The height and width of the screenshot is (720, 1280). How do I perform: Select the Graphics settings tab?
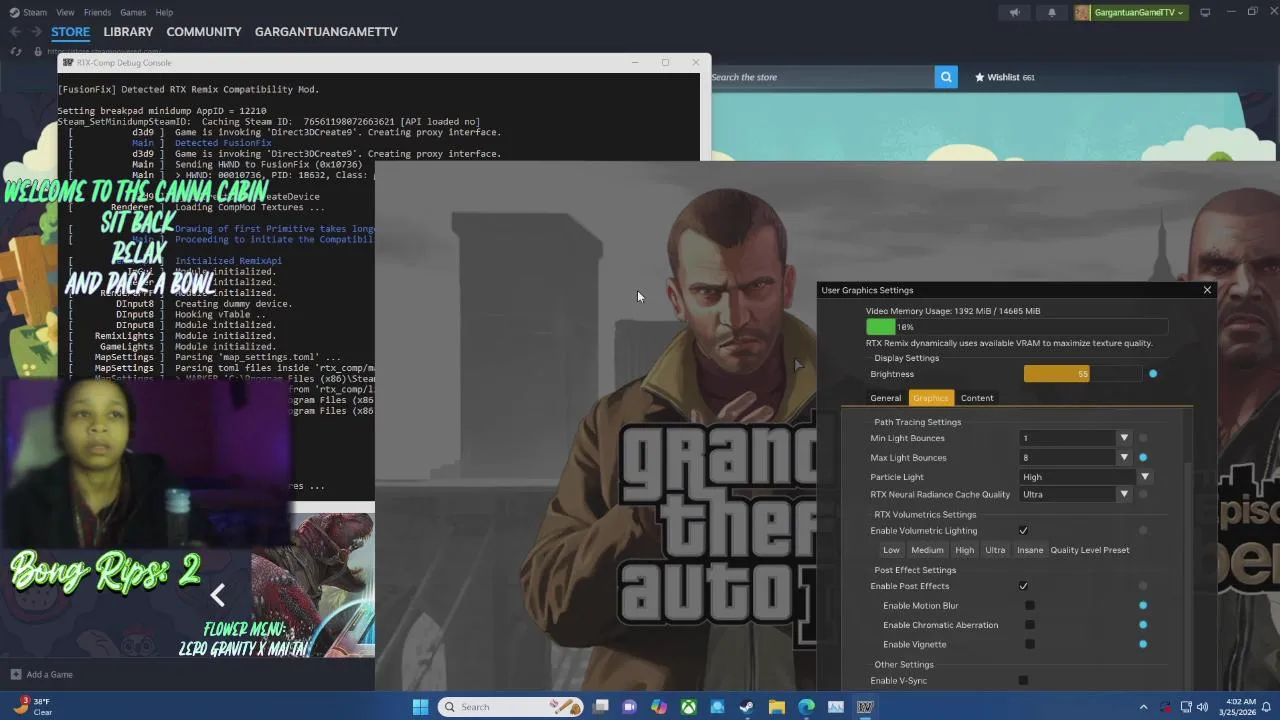pos(930,398)
